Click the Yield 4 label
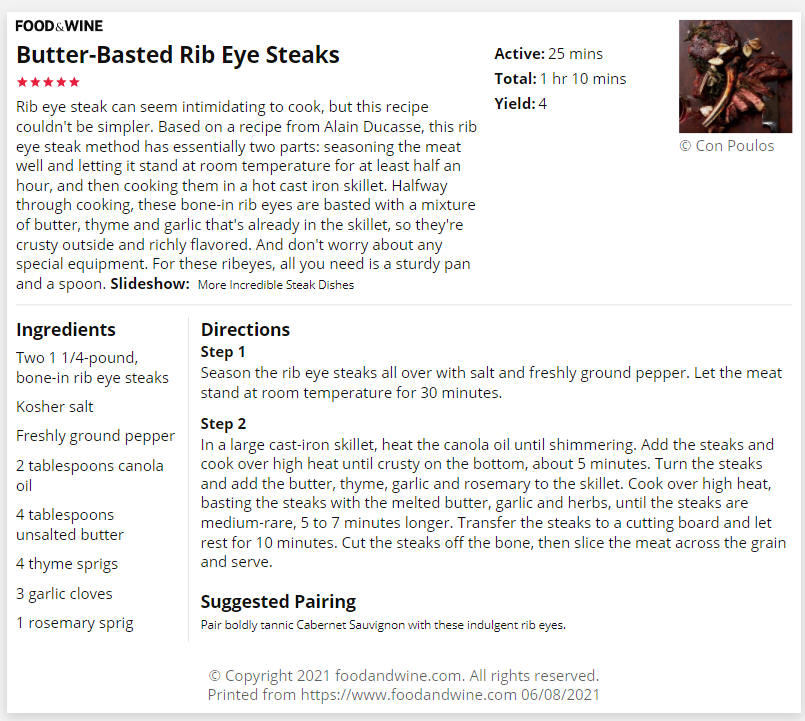The height and width of the screenshot is (721, 805). click(521, 104)
